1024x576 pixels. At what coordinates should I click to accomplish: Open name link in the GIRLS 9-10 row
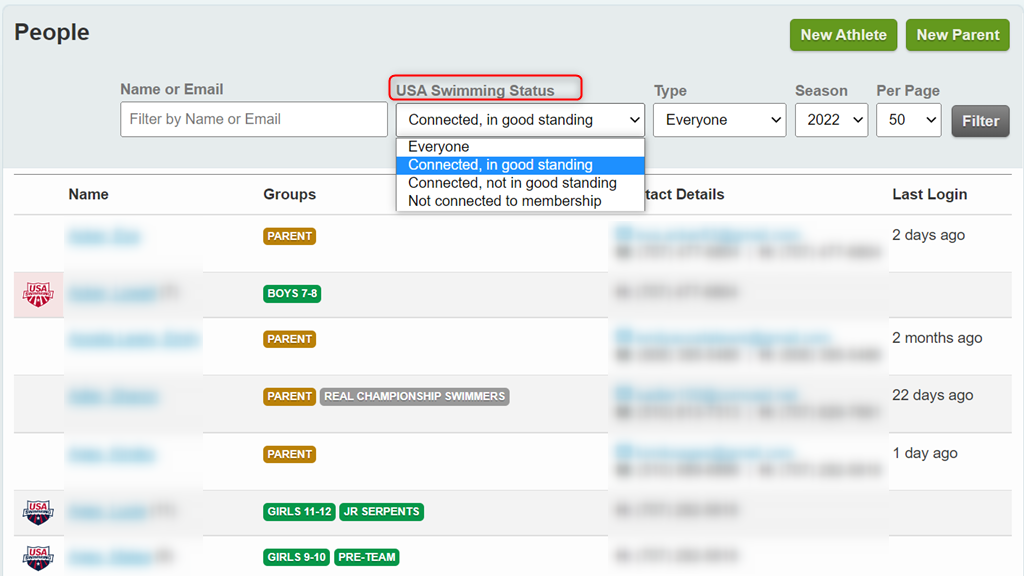point(110,557)
